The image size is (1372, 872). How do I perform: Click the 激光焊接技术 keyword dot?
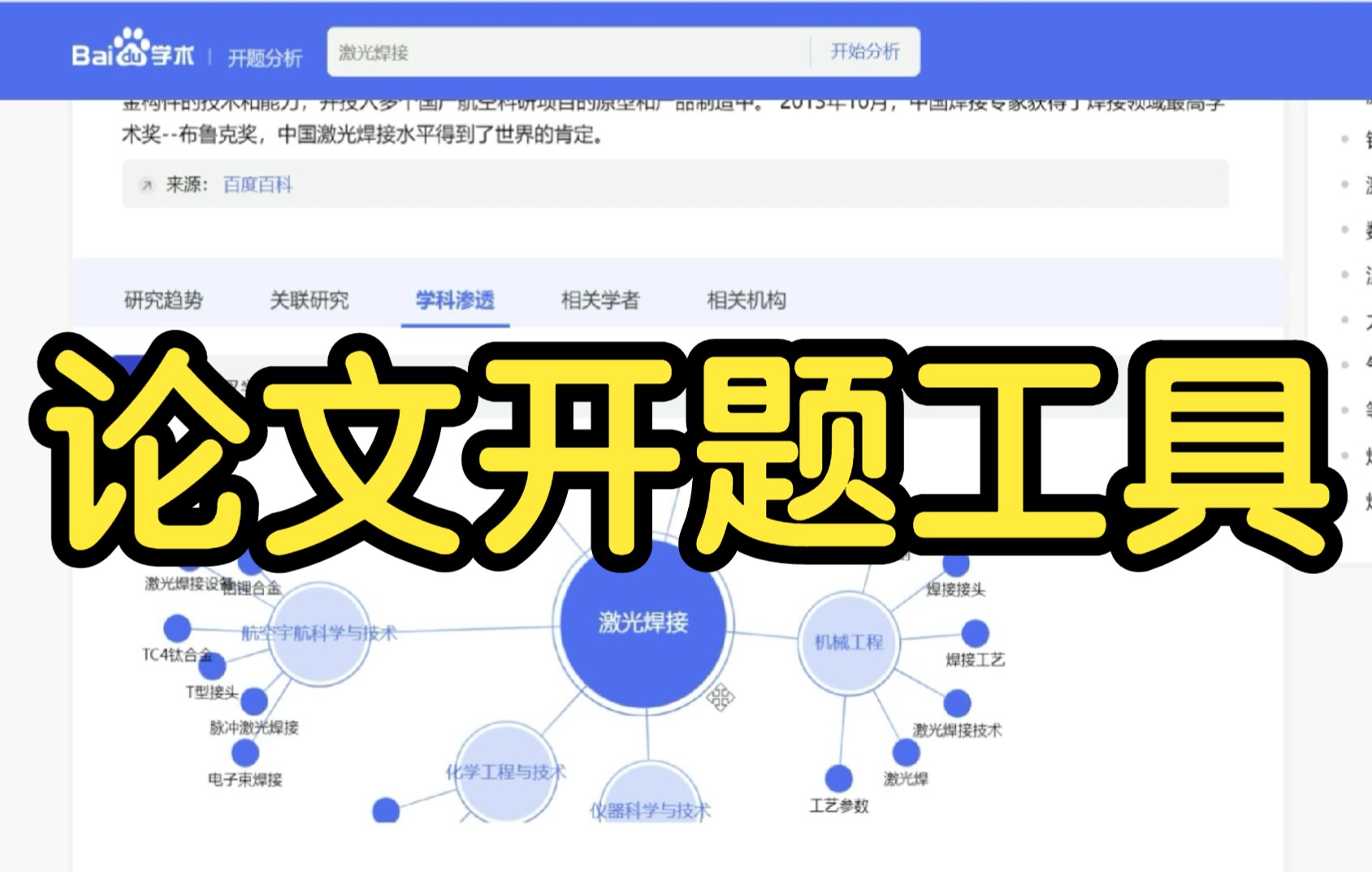(958, 703)
